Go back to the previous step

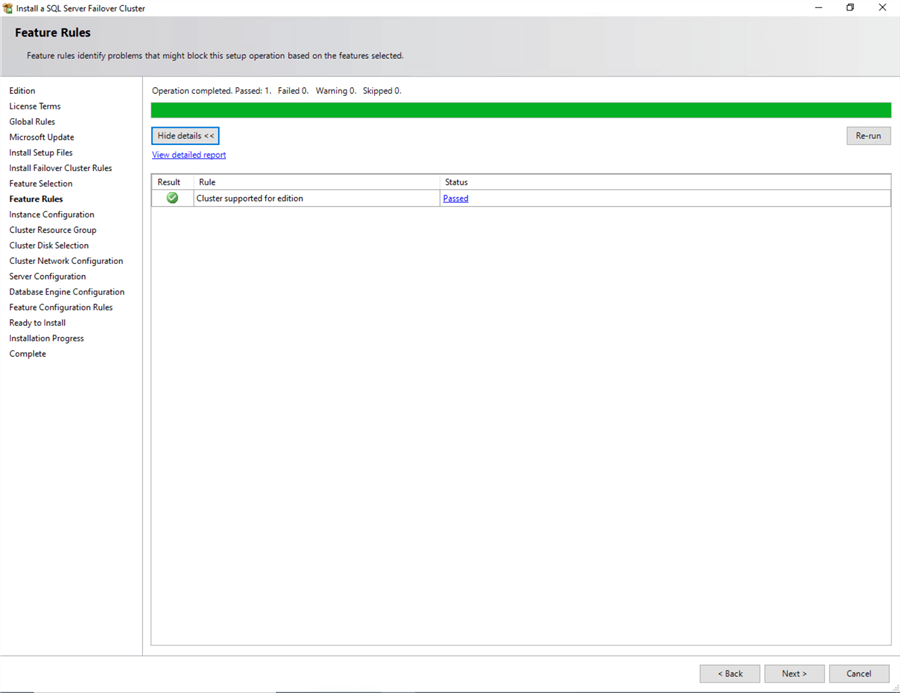pos(730,673)
